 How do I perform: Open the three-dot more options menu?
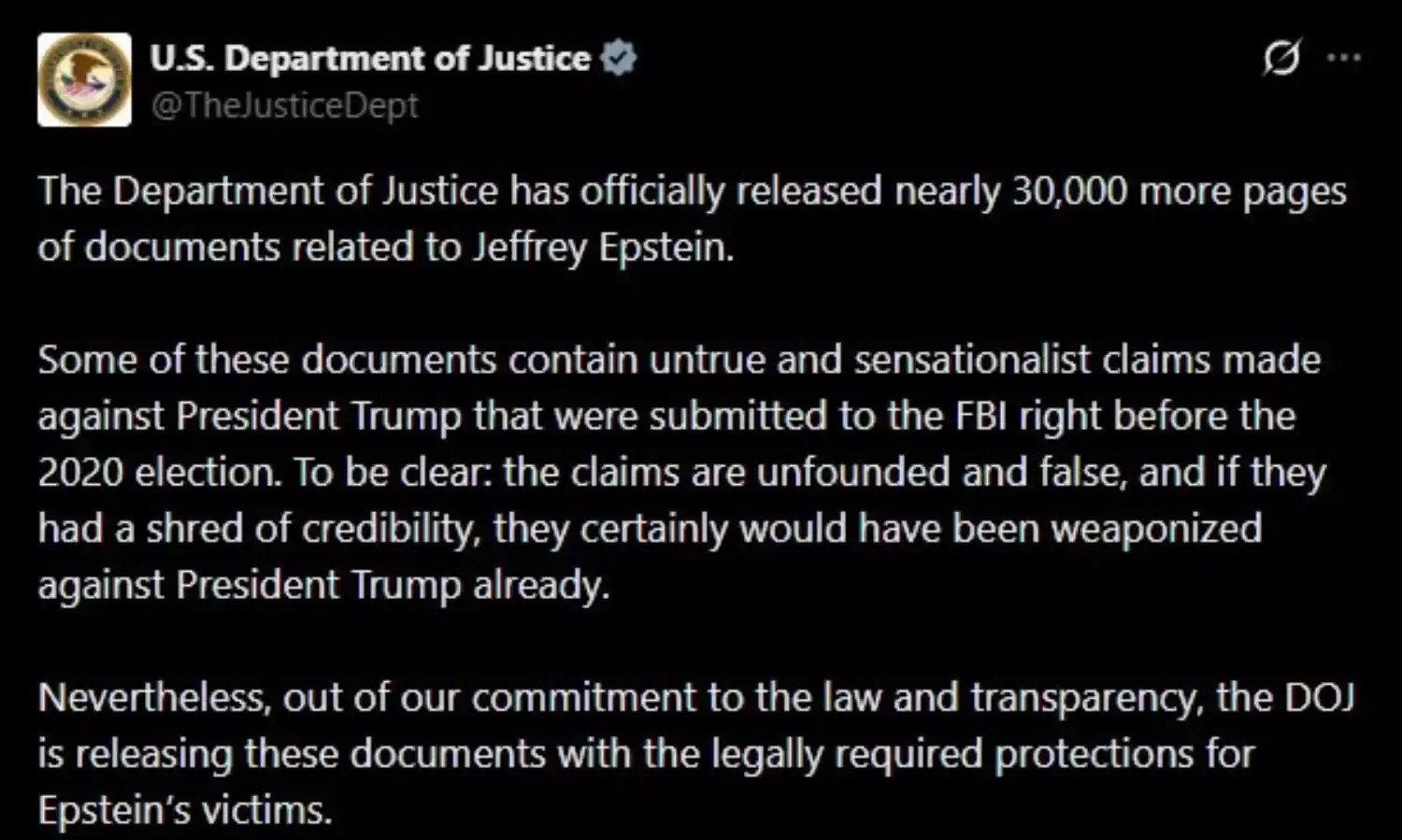1344,58
